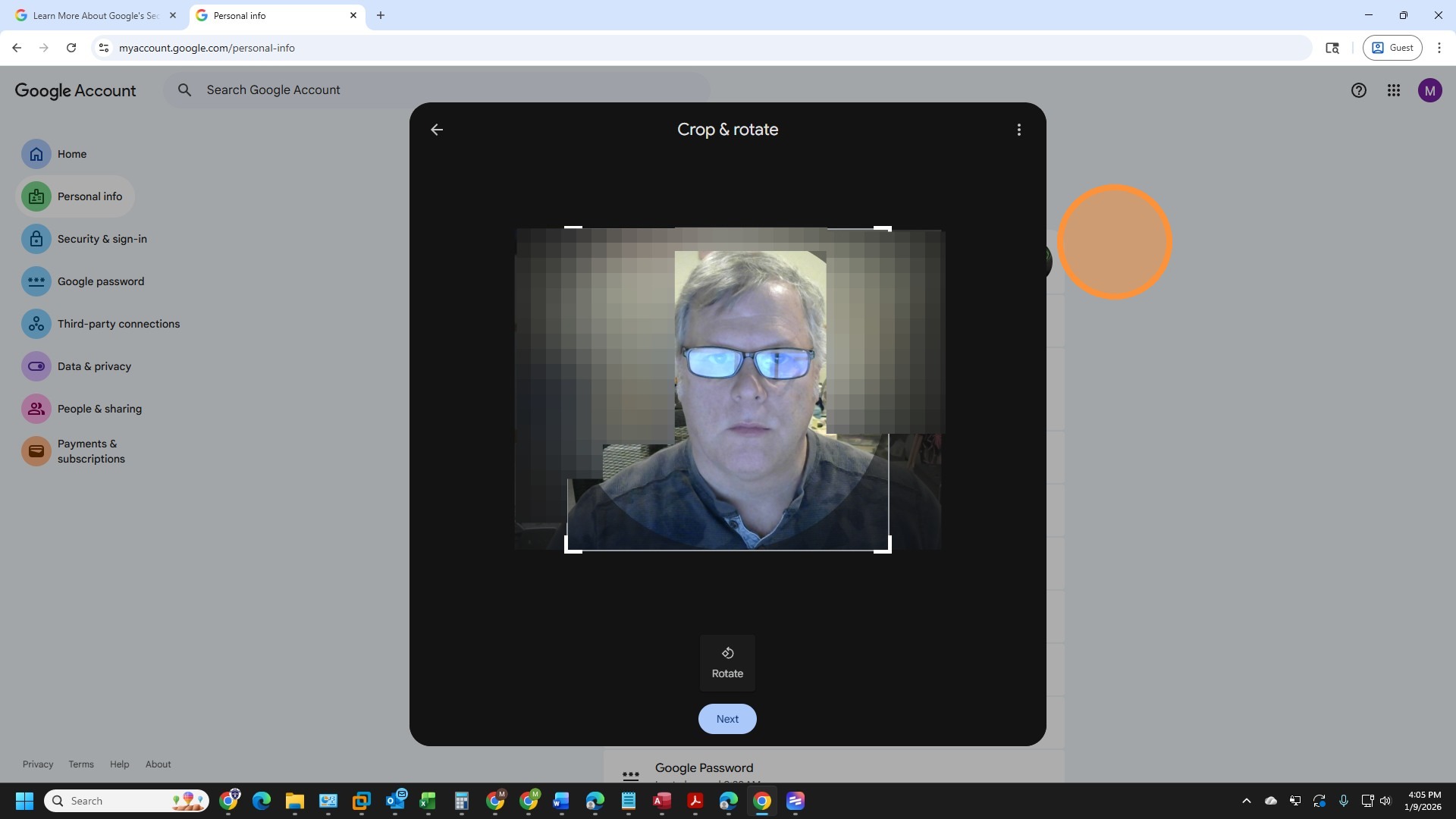Open Third-party connections page

click(118, 324)
